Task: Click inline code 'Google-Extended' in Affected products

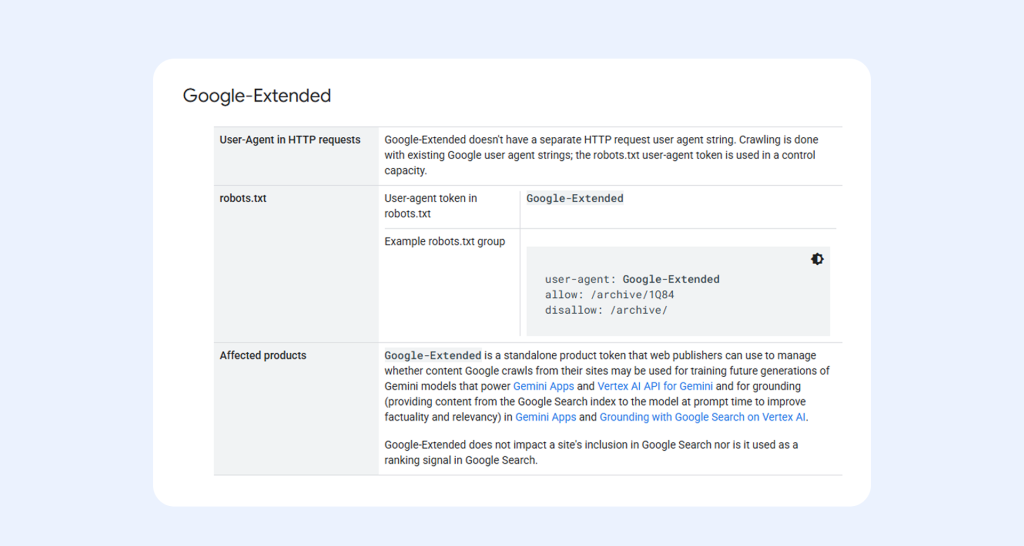Action: point(432,355)
